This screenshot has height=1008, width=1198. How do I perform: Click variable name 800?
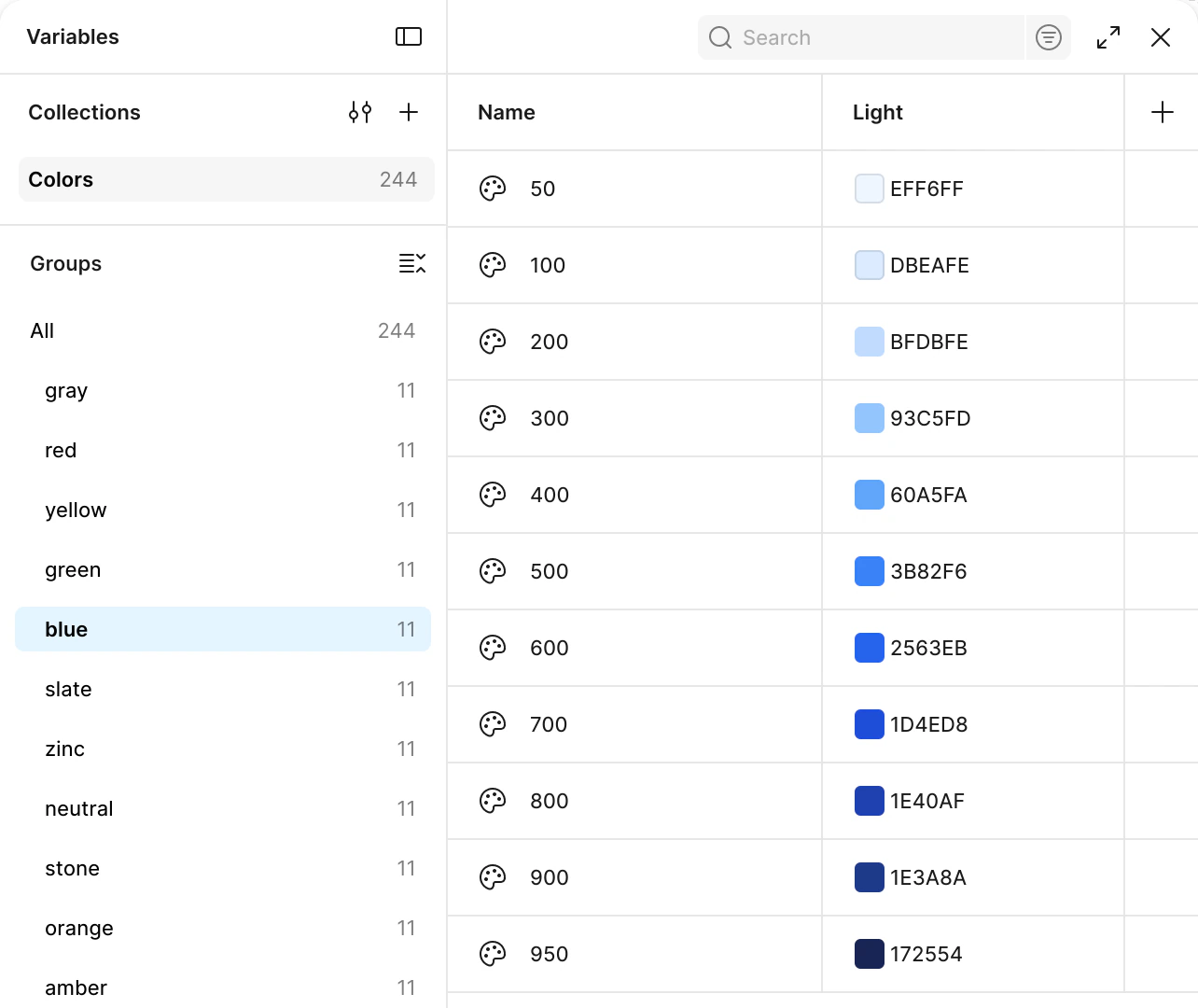tap(550, 801)
